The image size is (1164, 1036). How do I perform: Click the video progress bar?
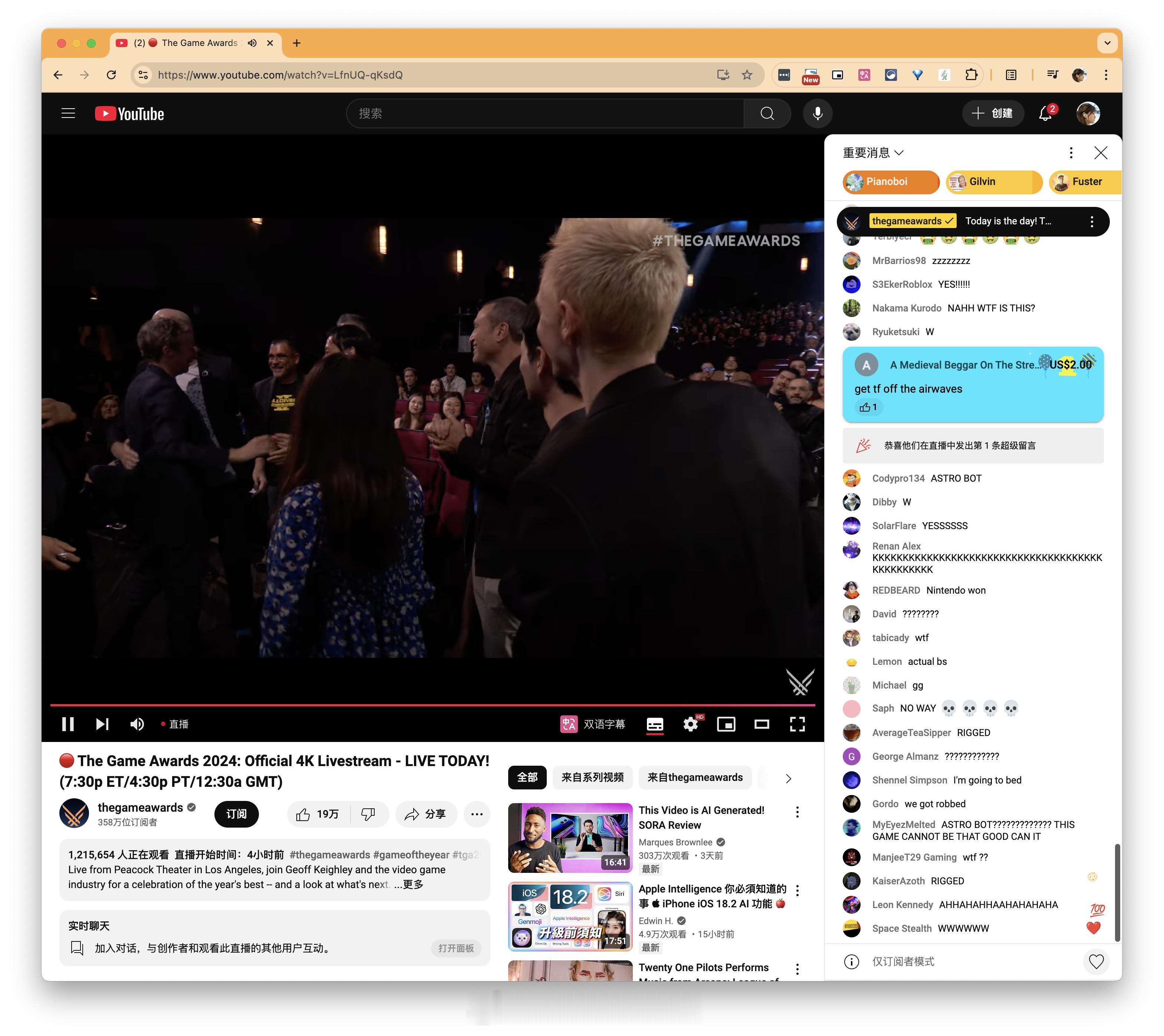point(432,705)
